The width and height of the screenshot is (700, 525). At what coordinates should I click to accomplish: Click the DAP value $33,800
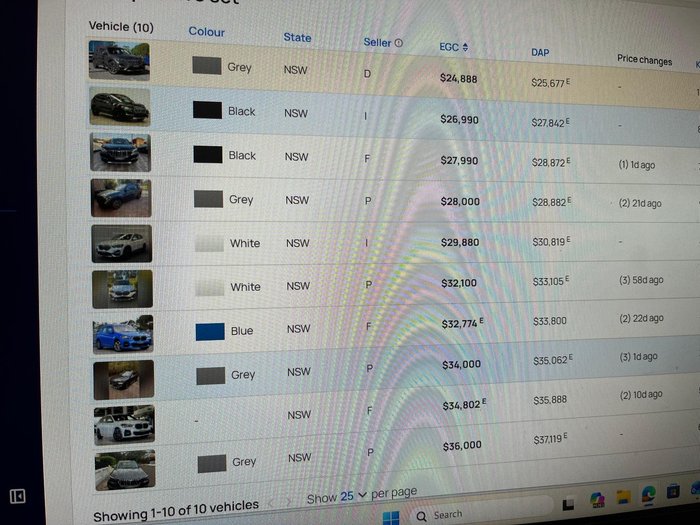(550, 321)
